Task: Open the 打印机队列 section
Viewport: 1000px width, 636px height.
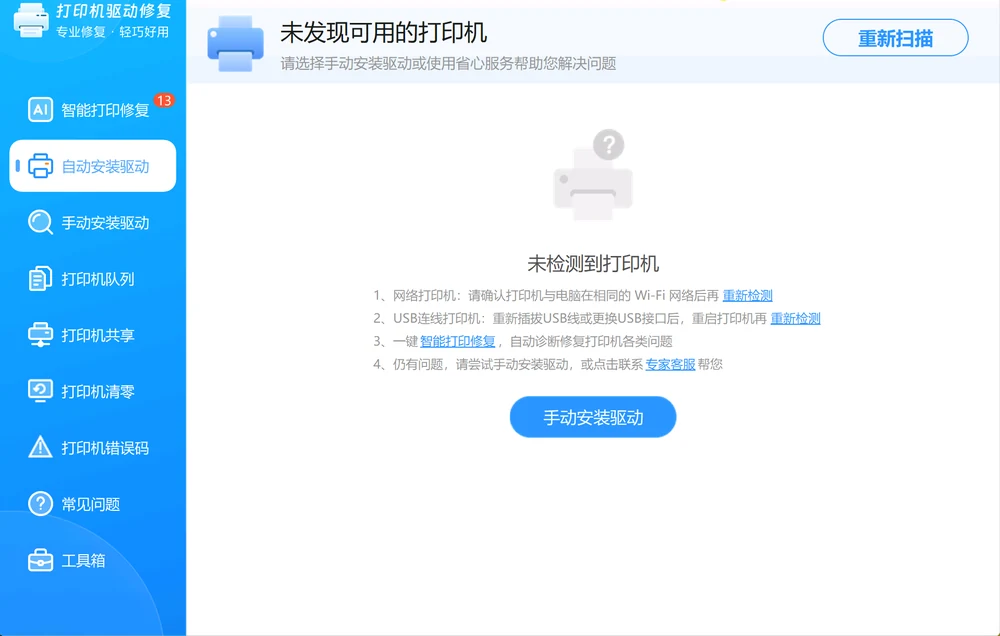Action: point(92,279)
